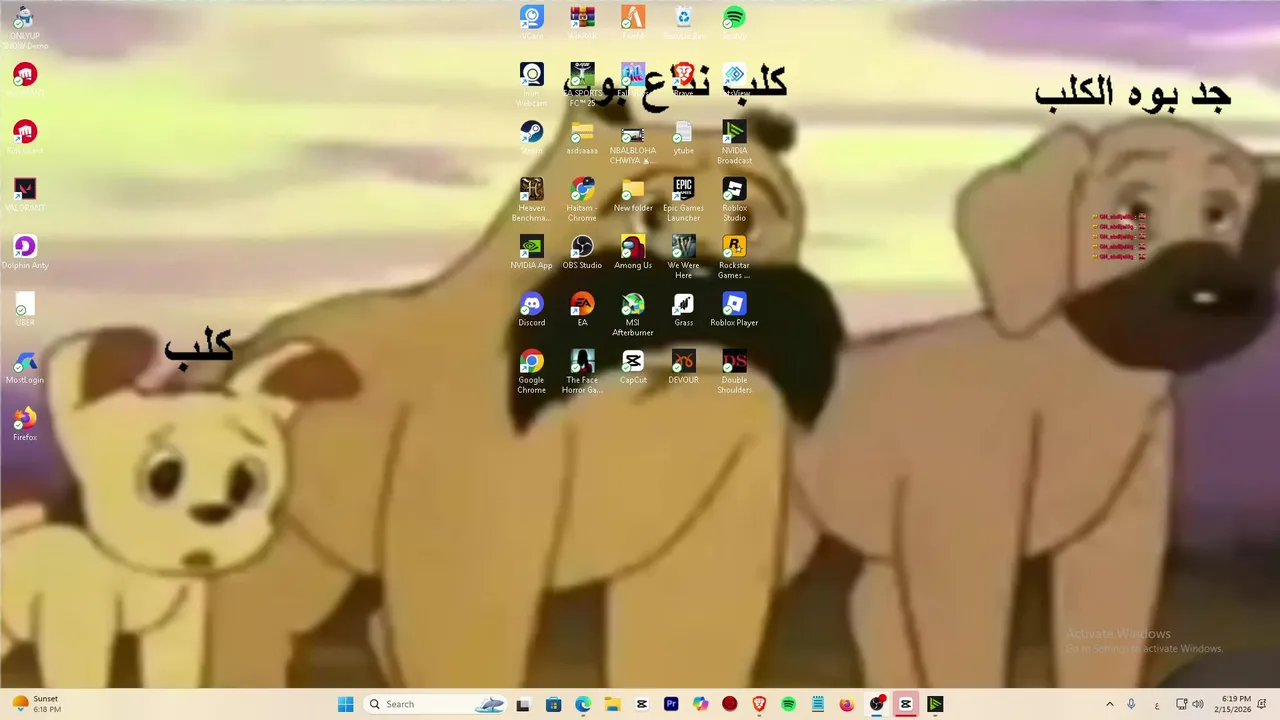This screenshot has height=720, width=1280.
Task: Select the FiveM desktop icon
Action: click(633, 22)
